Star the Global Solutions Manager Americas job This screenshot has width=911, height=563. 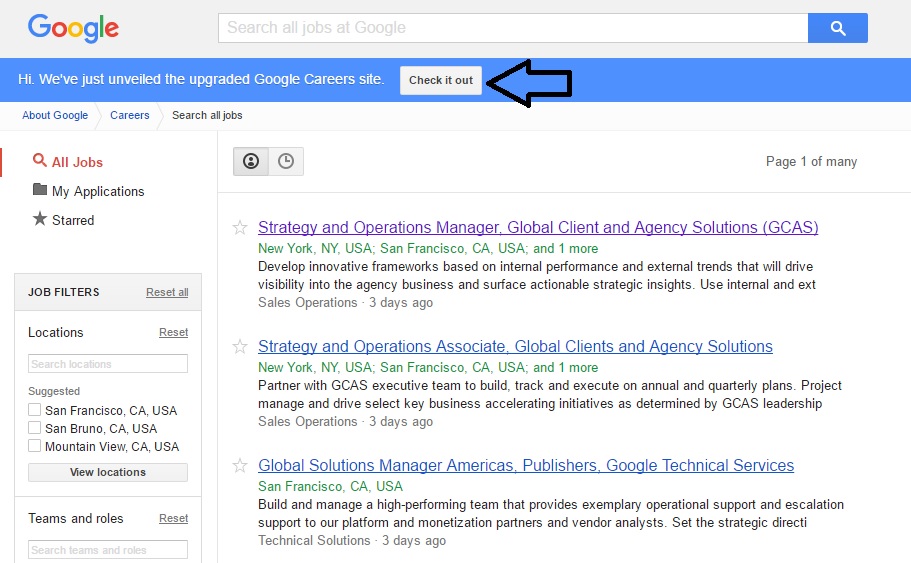(240, 465)
